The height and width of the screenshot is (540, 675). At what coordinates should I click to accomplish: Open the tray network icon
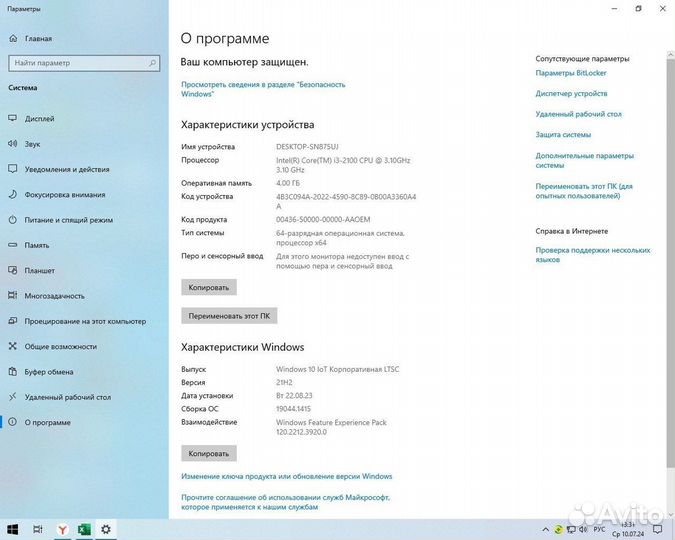point(571,530)
